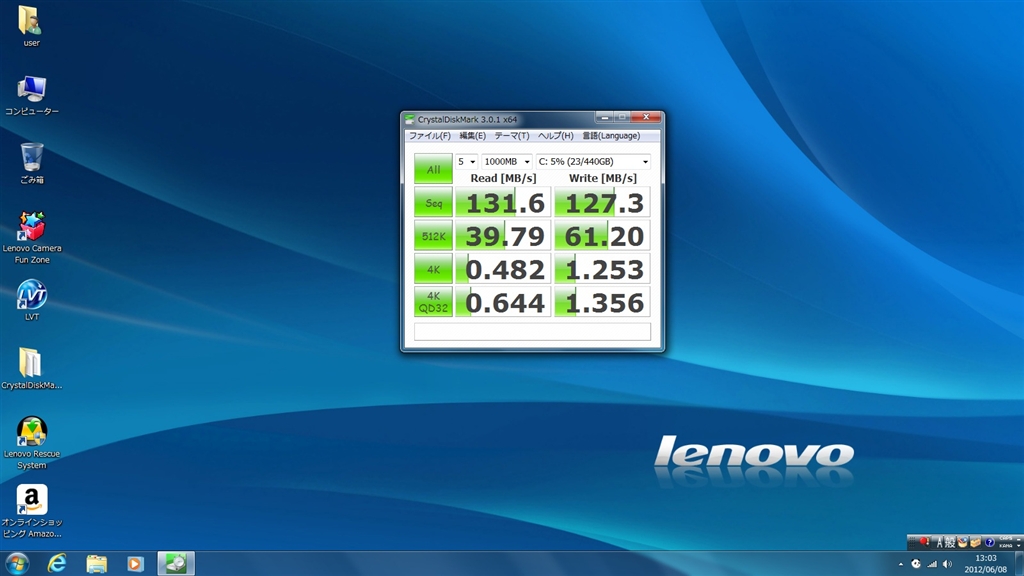This screenshot has height=576, width=1024.
Task: Launch the LVT desktop shortcut
Action: point(31,300)
